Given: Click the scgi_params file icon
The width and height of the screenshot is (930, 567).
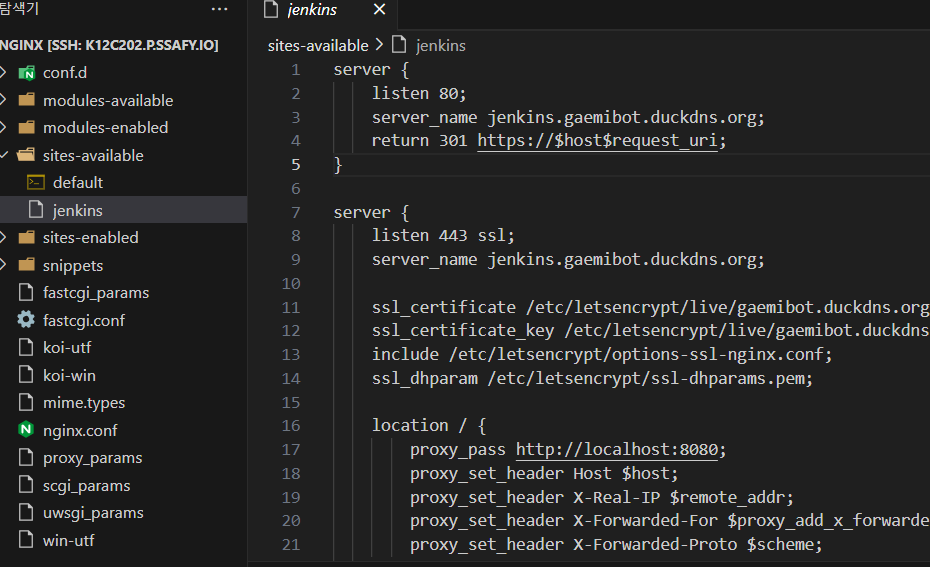Looking at the screenshot, I should [x=26, y=485].
